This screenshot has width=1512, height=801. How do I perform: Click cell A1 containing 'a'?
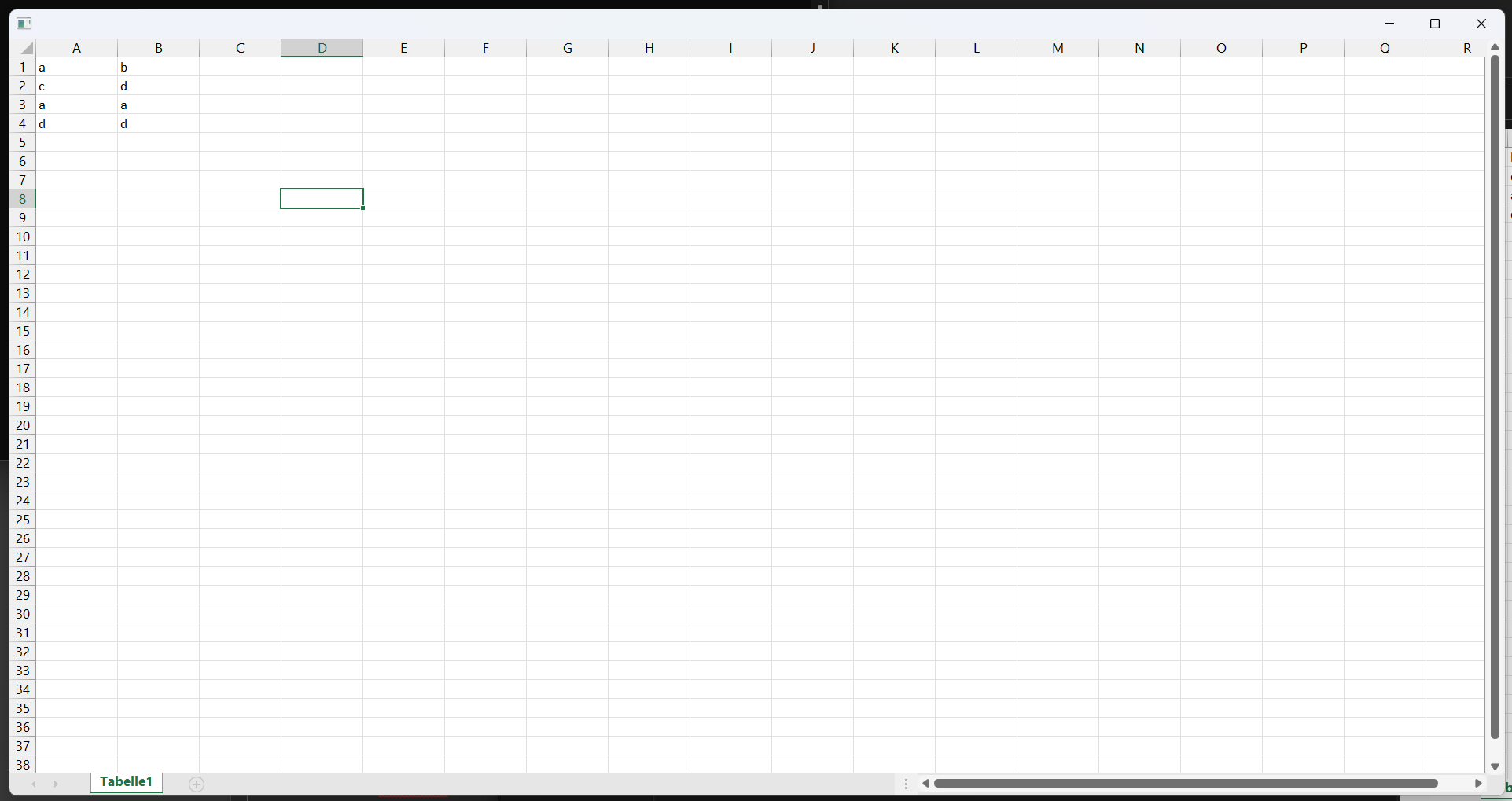pyautogui.click(x=77, y=67)
